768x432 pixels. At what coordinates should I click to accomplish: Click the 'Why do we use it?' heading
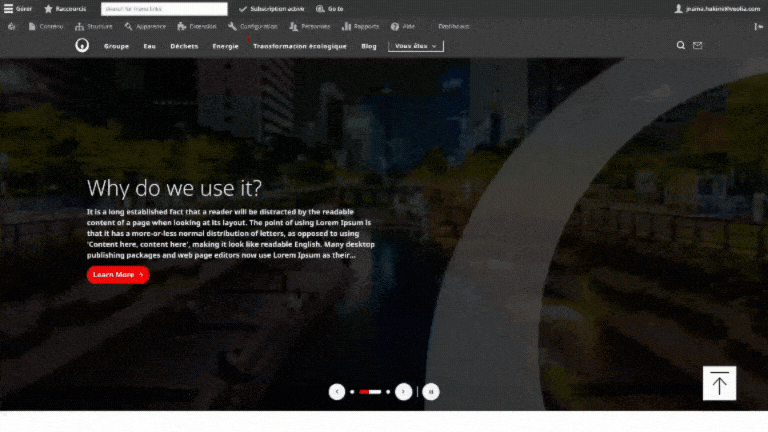(x=174, y=188)
